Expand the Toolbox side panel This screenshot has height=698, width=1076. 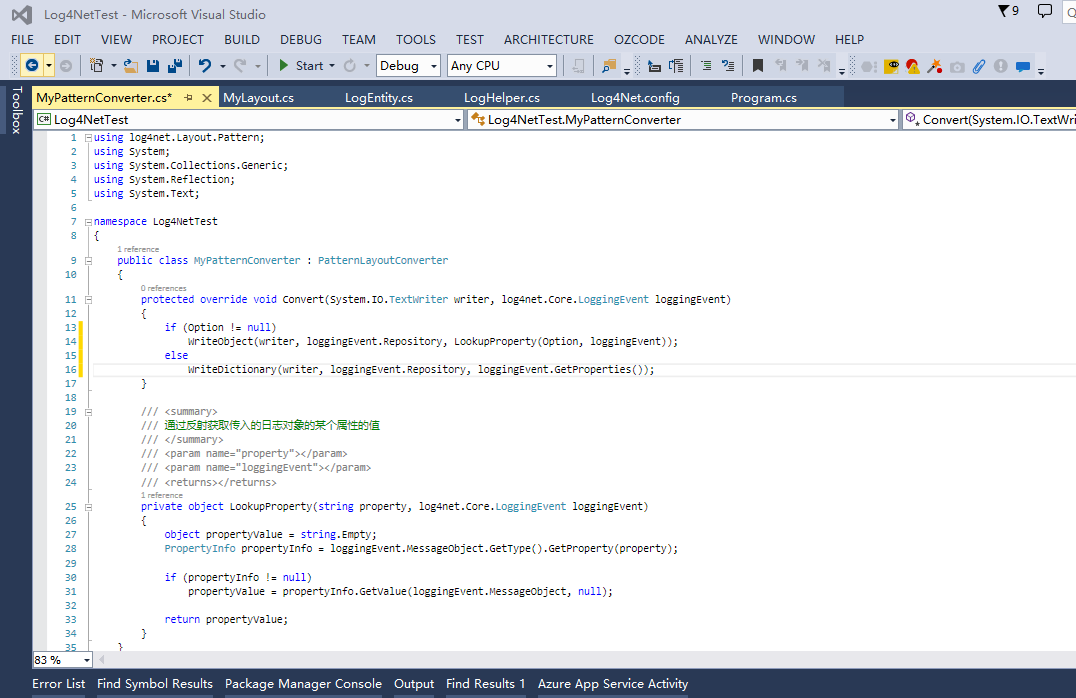click(x=17, y=110)
